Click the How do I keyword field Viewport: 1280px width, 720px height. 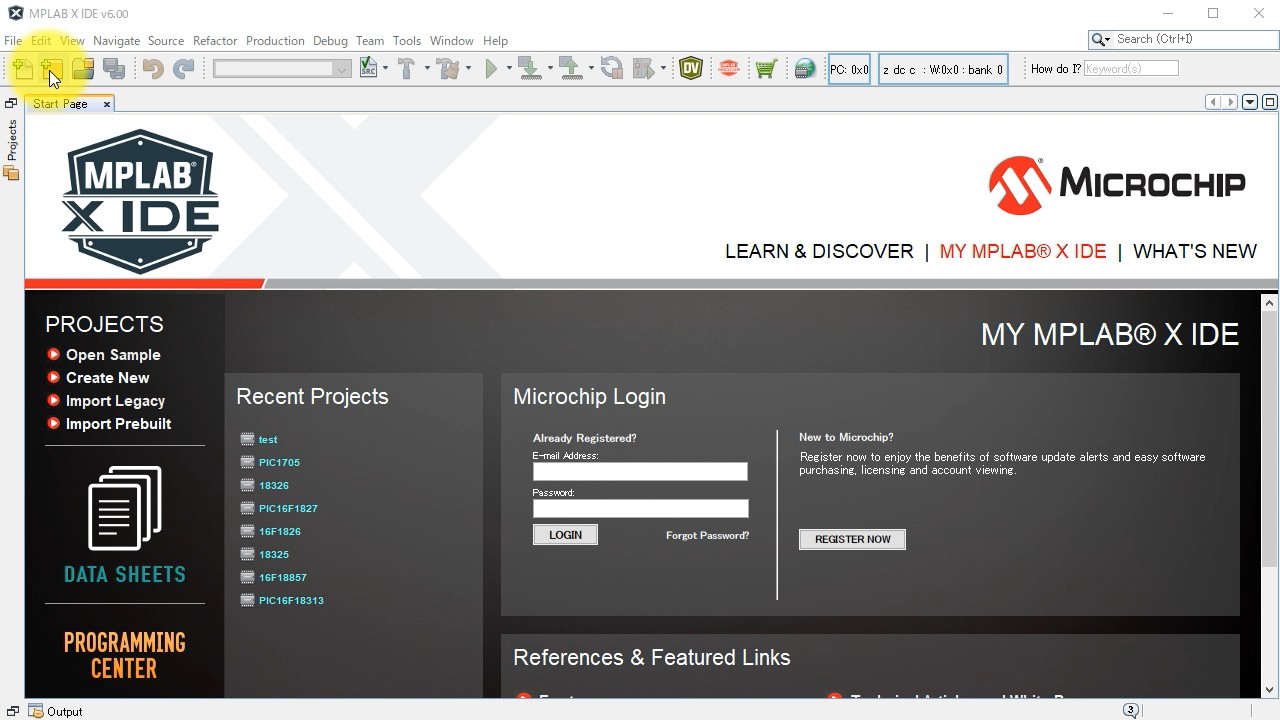(x=1131, y=68)
